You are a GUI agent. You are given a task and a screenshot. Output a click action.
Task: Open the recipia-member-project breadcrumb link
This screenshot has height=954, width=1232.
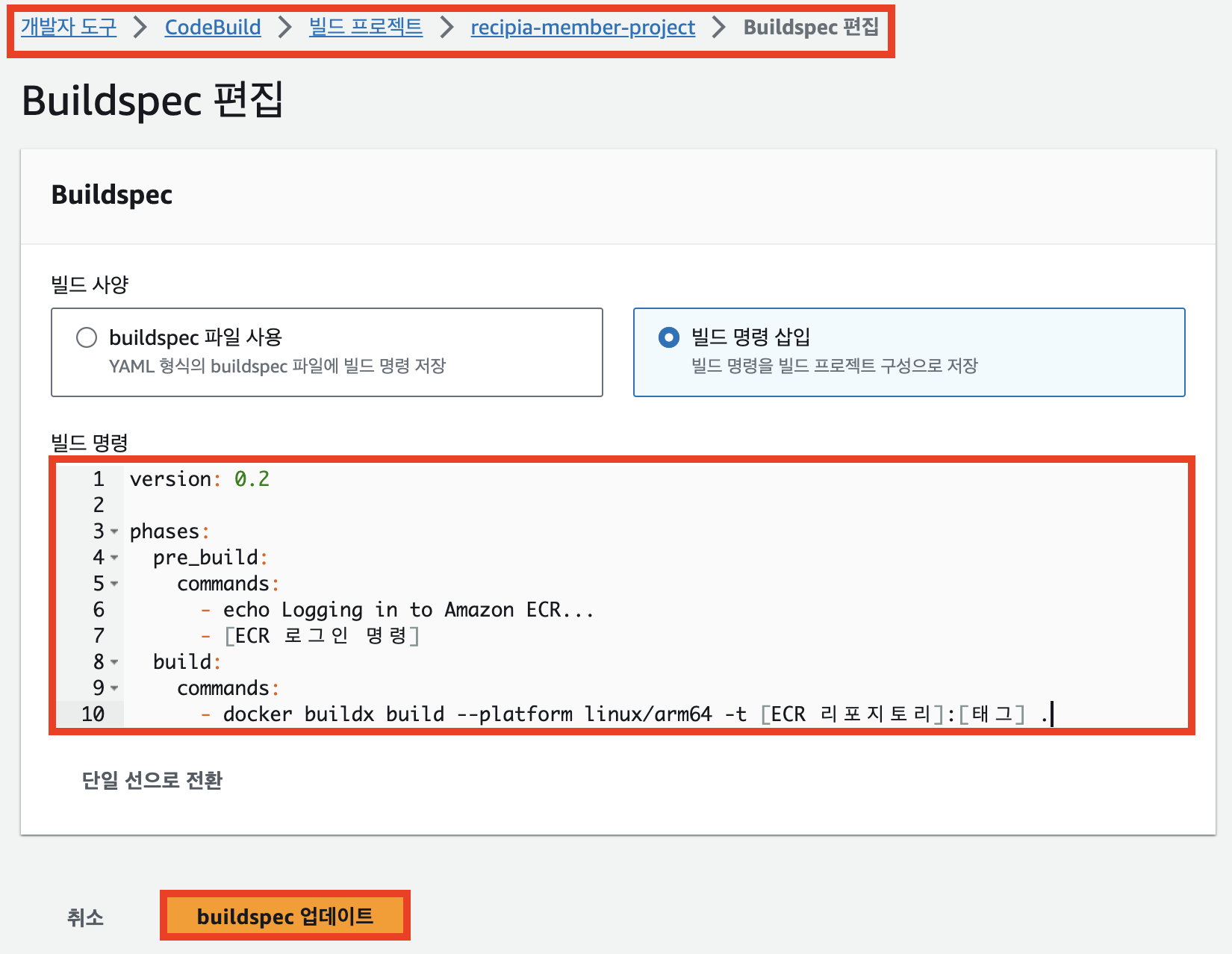[582, 28]
